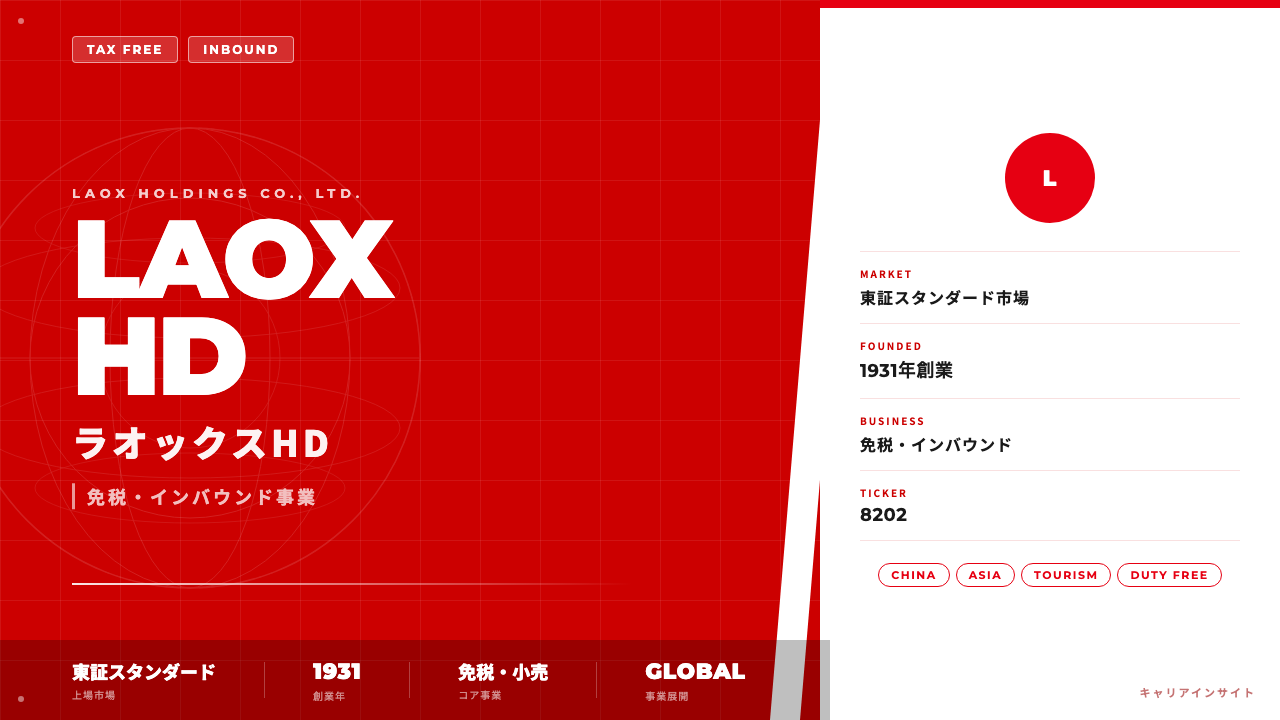The image size is (1280, 720).
Task: Click GLOBAL in the bottom bar
Action: point(695,672)
